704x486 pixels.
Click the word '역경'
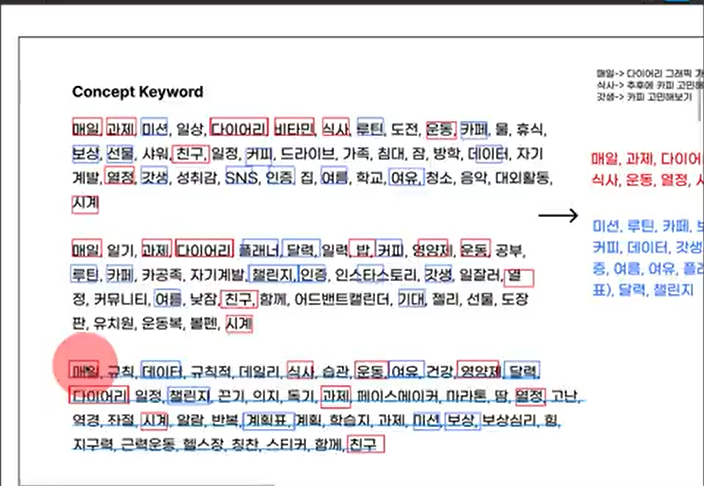coord(85,420)
